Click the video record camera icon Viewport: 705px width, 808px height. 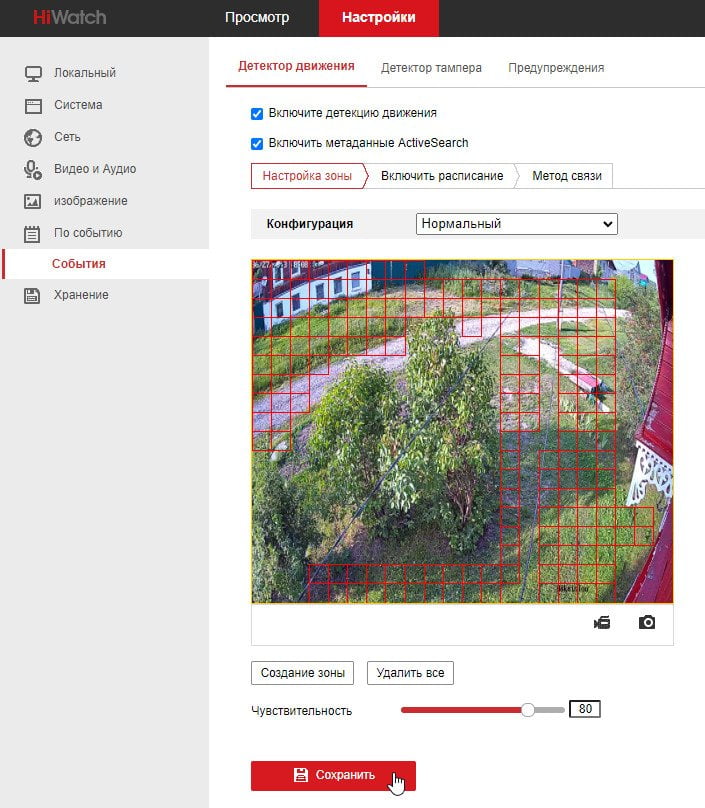click(x=602, y=622)
